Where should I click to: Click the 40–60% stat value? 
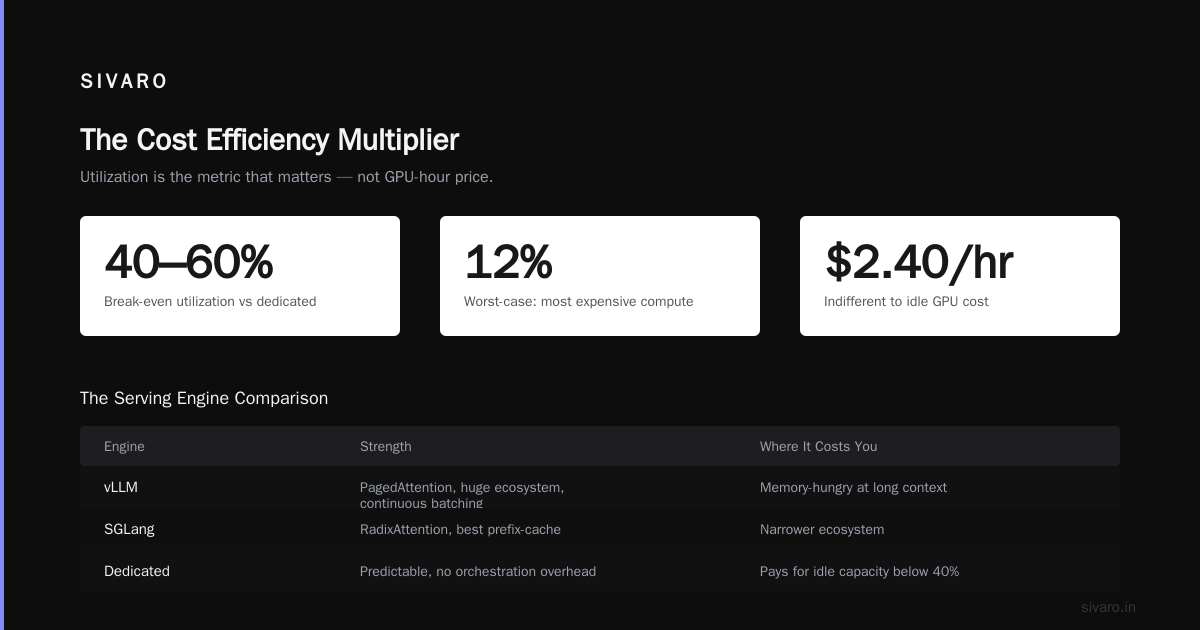tap(189, 262)
